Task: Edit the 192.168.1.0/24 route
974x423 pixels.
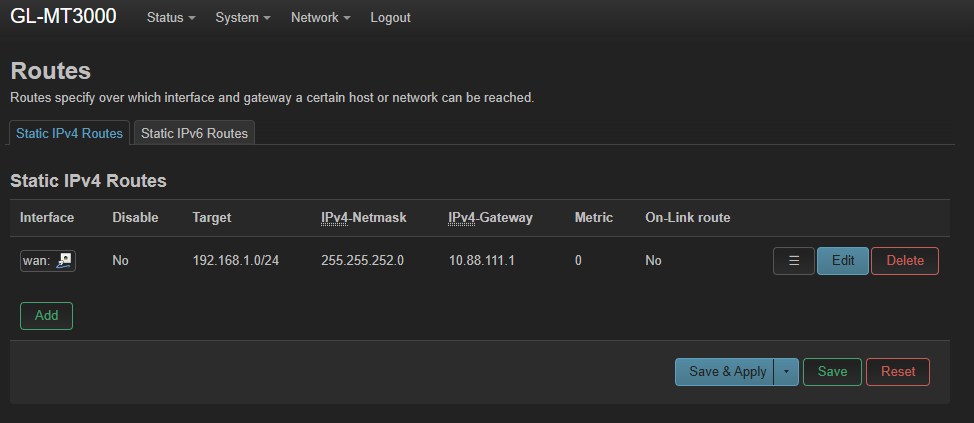Action: click(x=843, y=261)
